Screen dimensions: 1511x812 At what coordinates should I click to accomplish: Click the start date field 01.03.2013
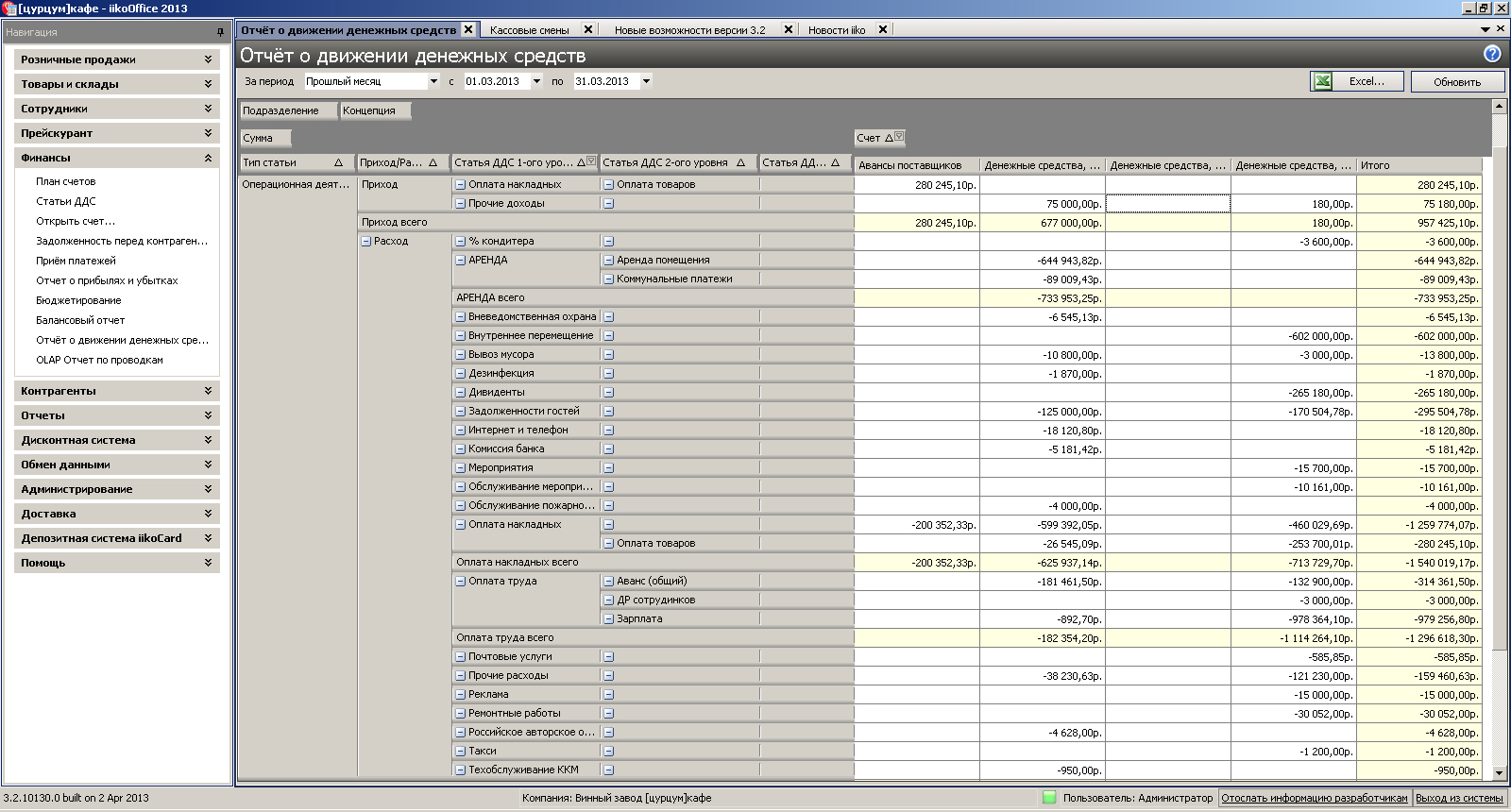(x=497, y=81)
